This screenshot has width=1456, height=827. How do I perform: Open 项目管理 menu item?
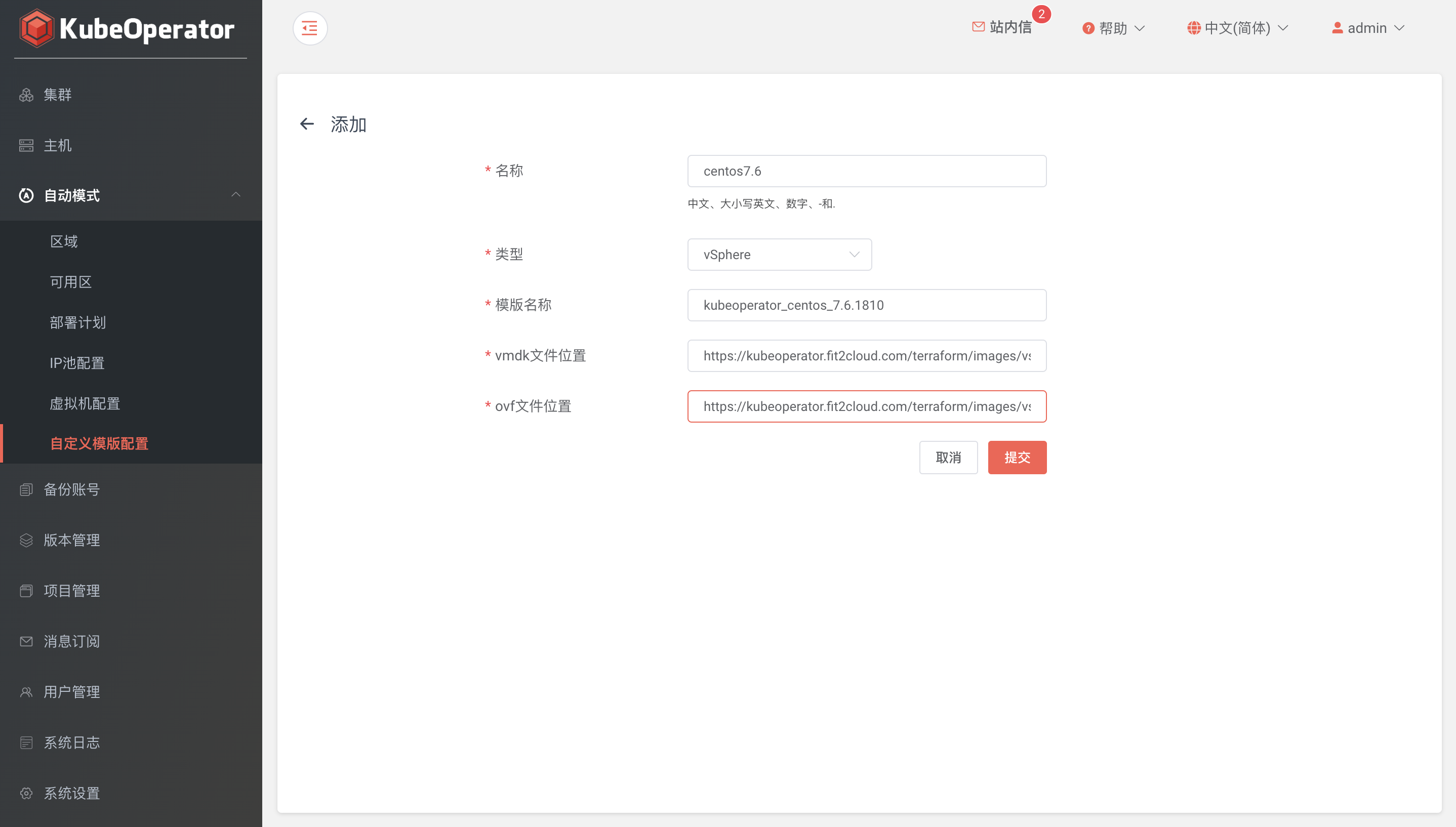[x=131, y=591]
